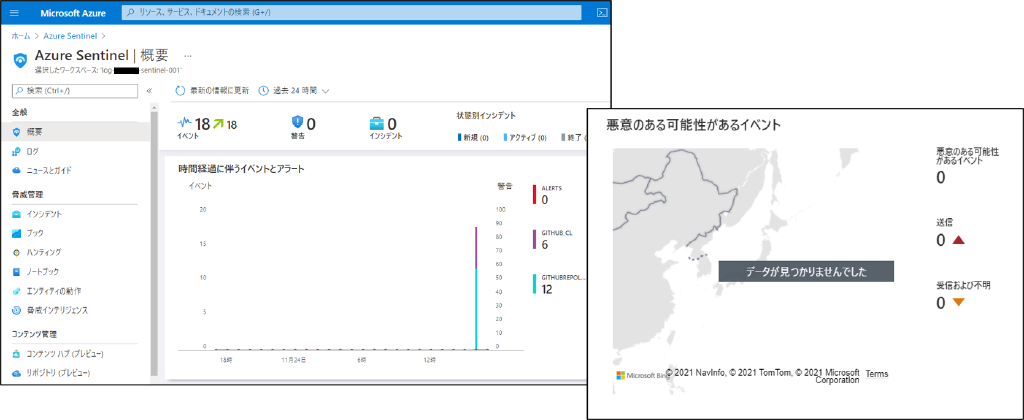Click the Microsoft Bing logo on map
This screenshot has height=420, width=1024.
pos(643,376)
